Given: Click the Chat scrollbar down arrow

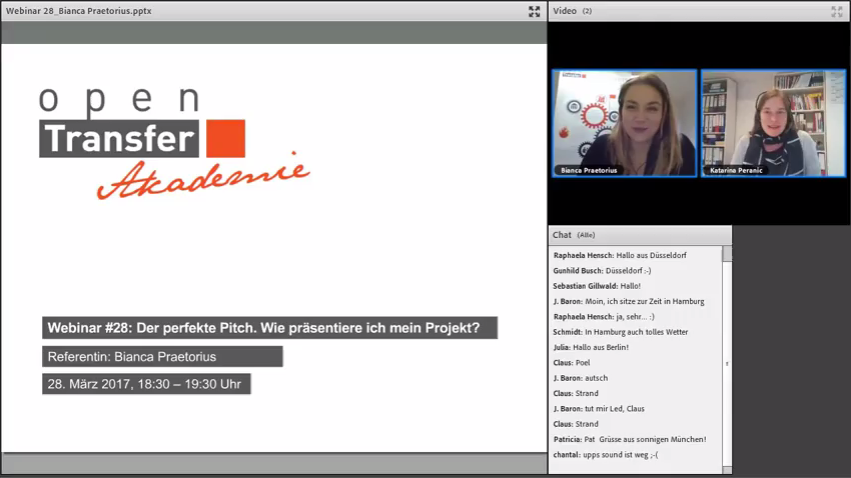Looking at the screenshot, I should tap(727, 470).
